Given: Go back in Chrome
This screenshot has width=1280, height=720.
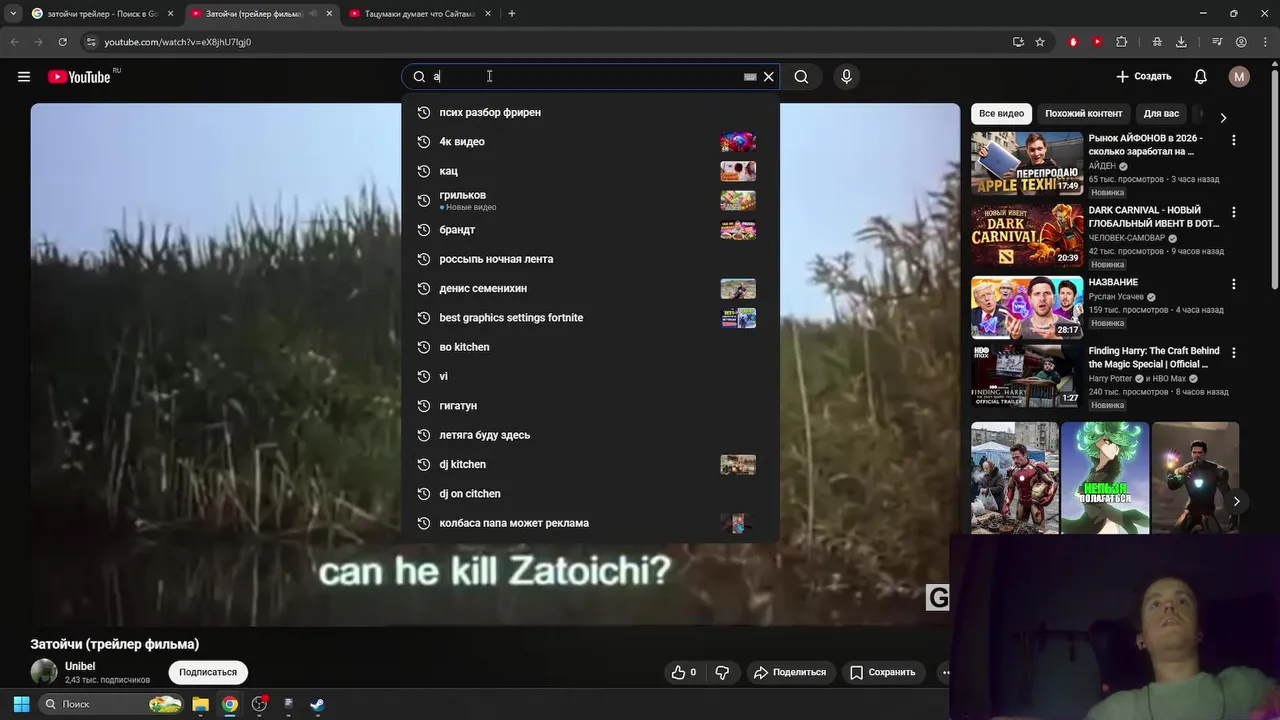Looking at the screenshot, I should [x=14, y=42].
